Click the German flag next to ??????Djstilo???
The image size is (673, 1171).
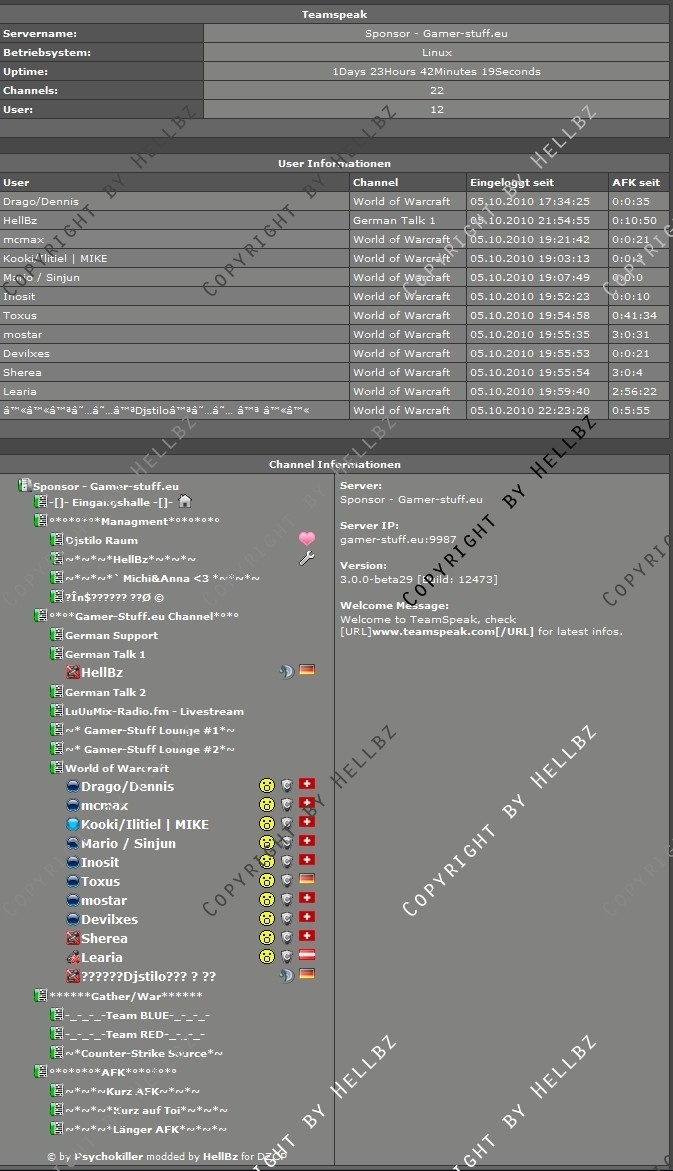[x=307, y=973]
